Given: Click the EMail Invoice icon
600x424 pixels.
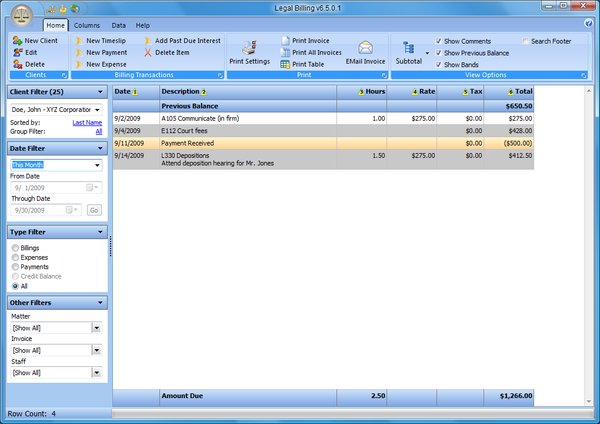Looking at the screenshot, I should (x=365, y=48).
